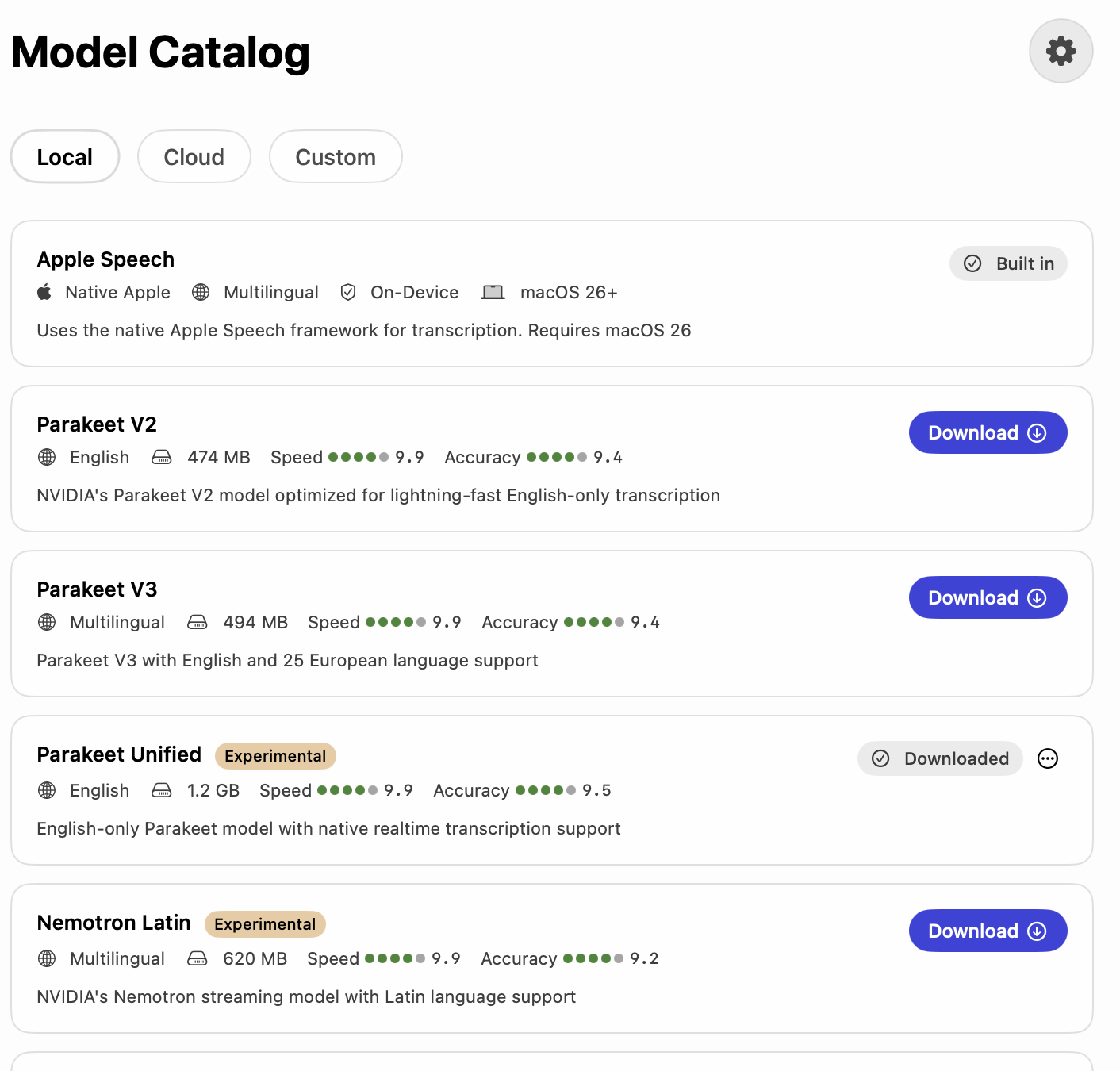Select the Parakeet Unified title

119,754
